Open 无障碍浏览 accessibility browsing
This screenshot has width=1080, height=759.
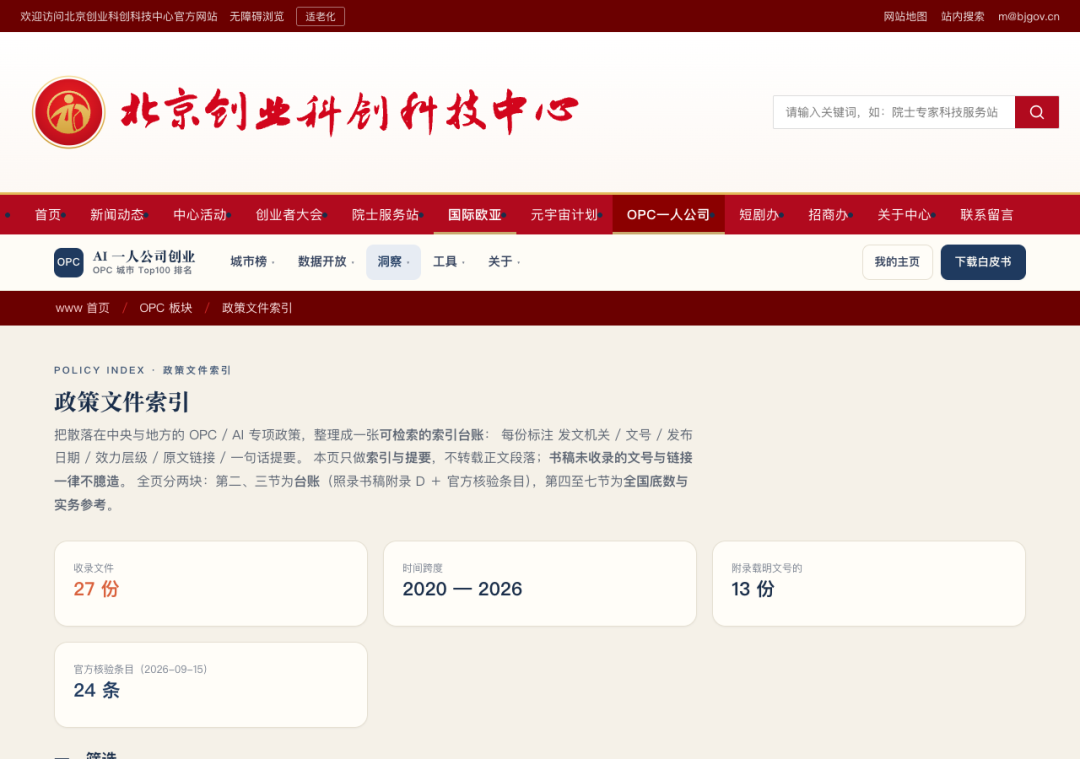pyautogui.click(x=256, y=17)
